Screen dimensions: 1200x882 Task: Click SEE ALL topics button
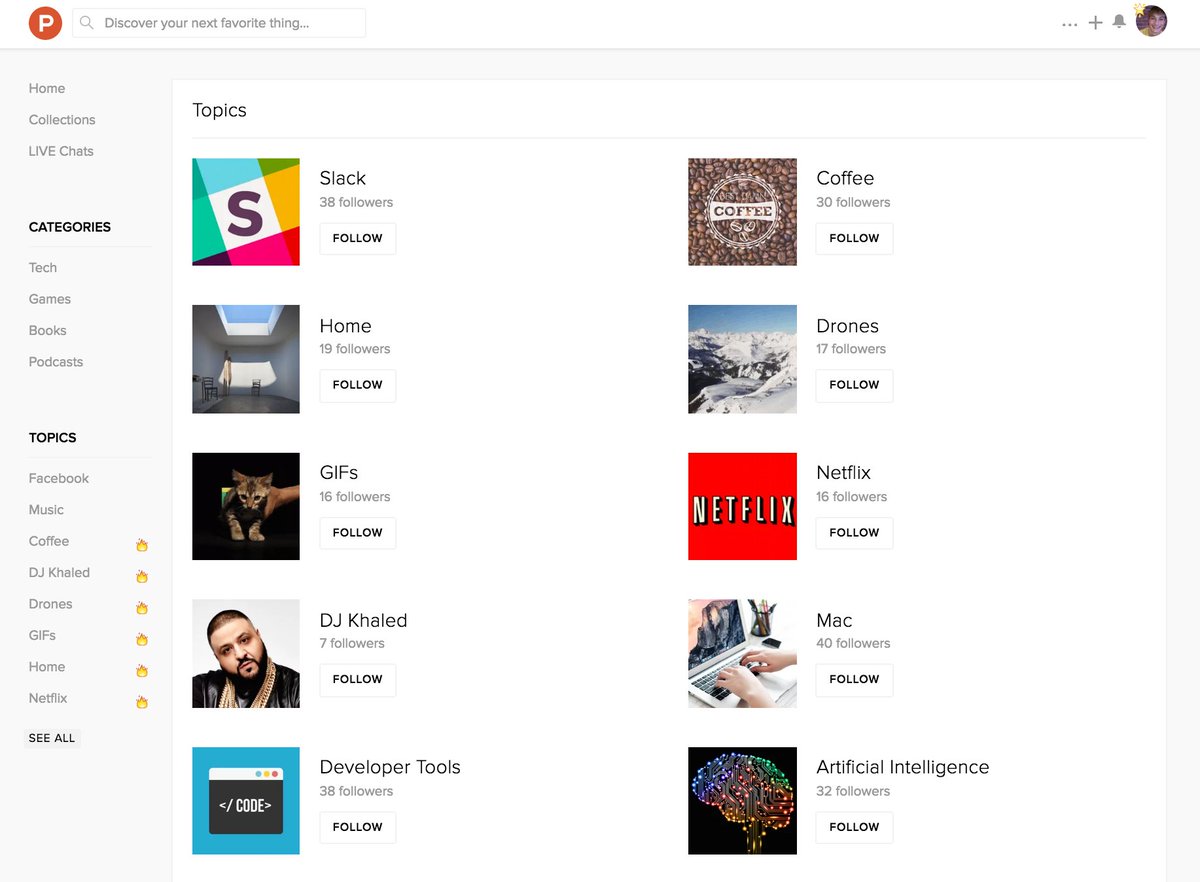pos(52,738)
